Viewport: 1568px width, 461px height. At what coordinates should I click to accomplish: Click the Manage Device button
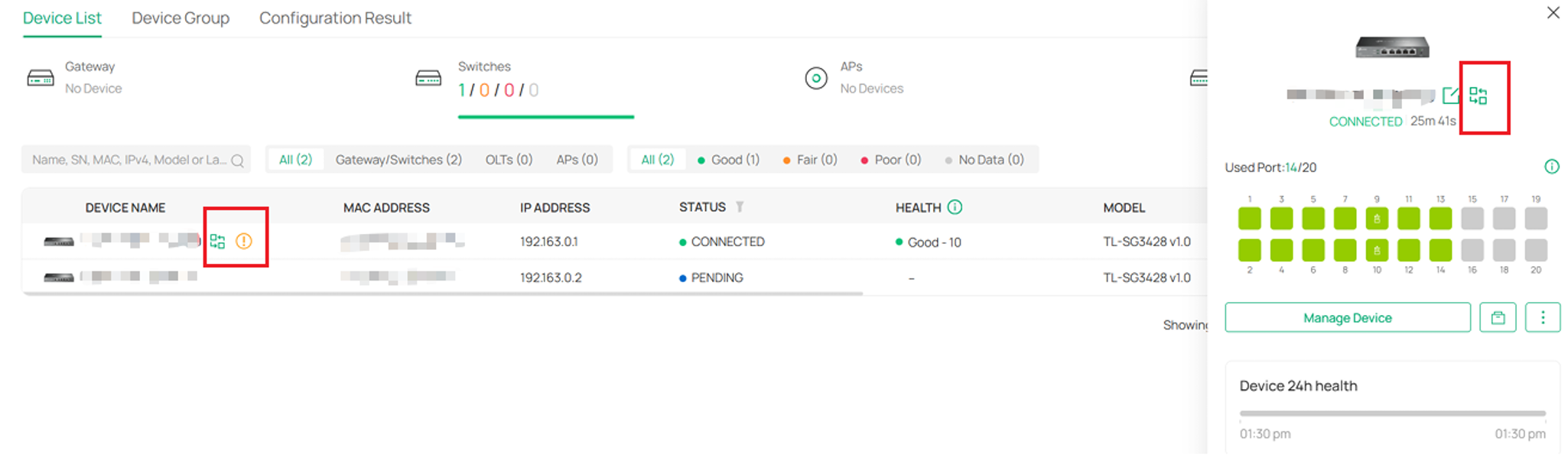1347,317
